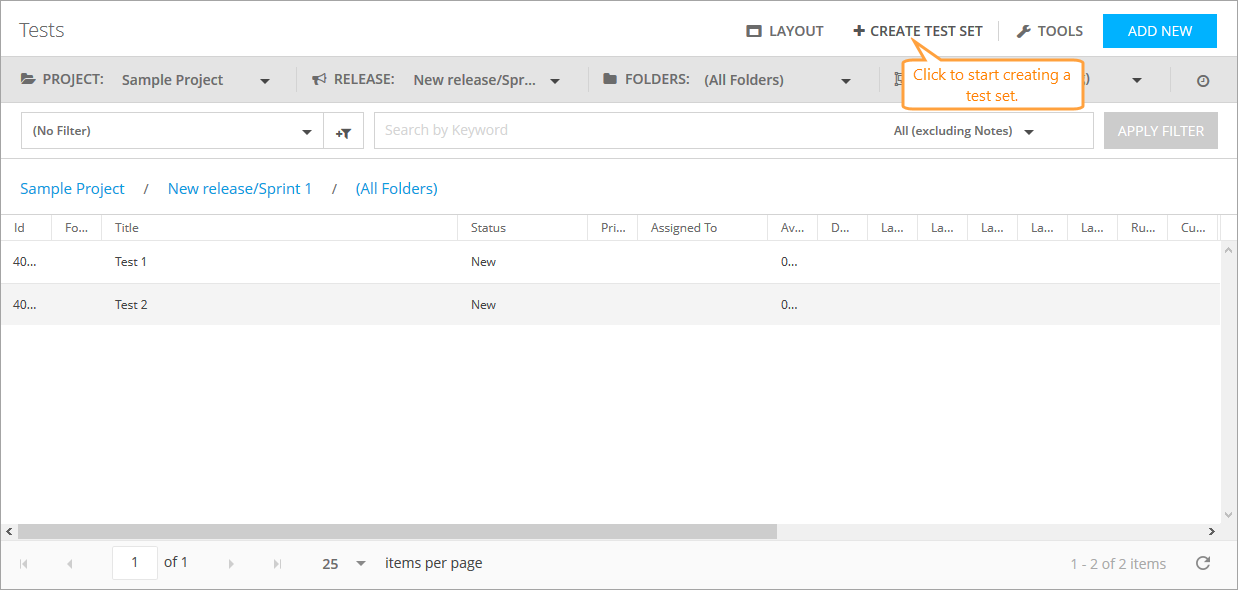Go to the previous page
Viewport: 1238px width, 590px height.
tap(69, 564)
